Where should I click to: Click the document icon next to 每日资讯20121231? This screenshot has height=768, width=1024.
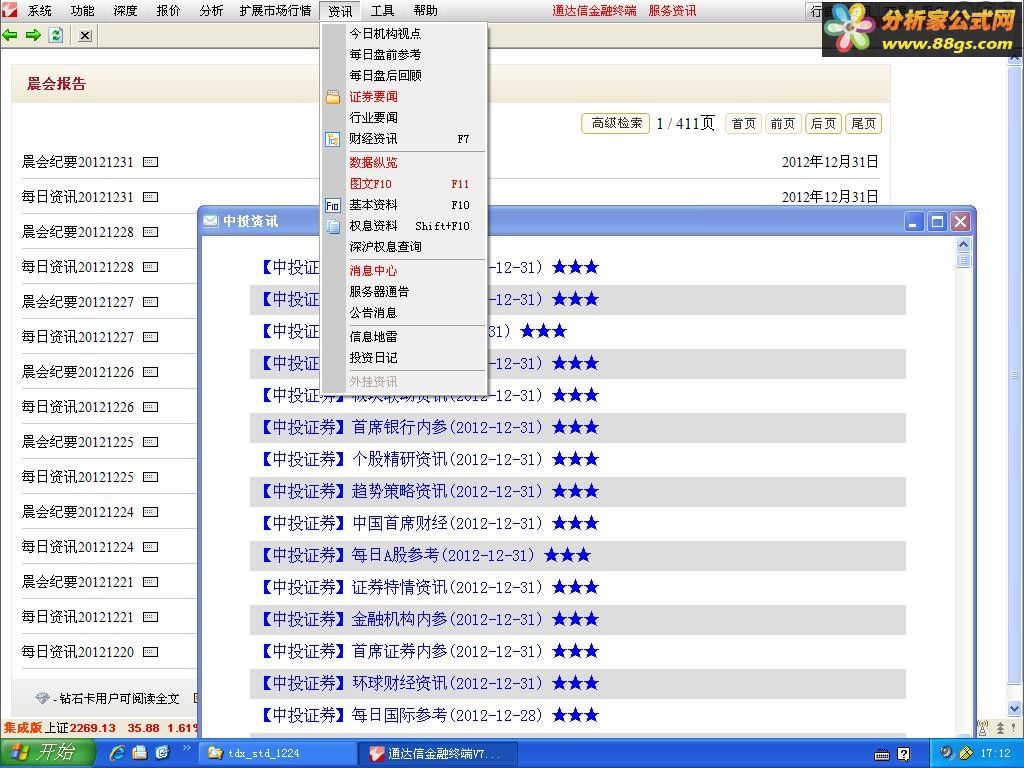(x=150, y=197)
